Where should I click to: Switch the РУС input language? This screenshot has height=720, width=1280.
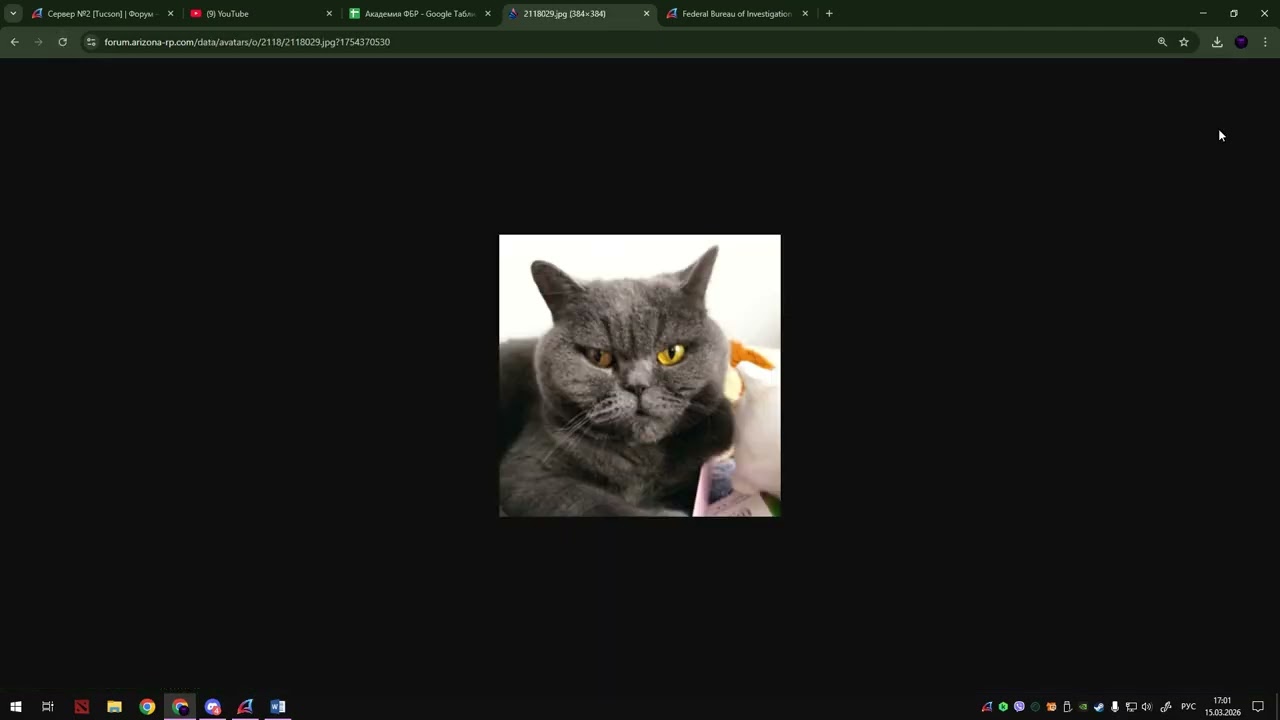pyautogui.click(x=1189, y=707)
